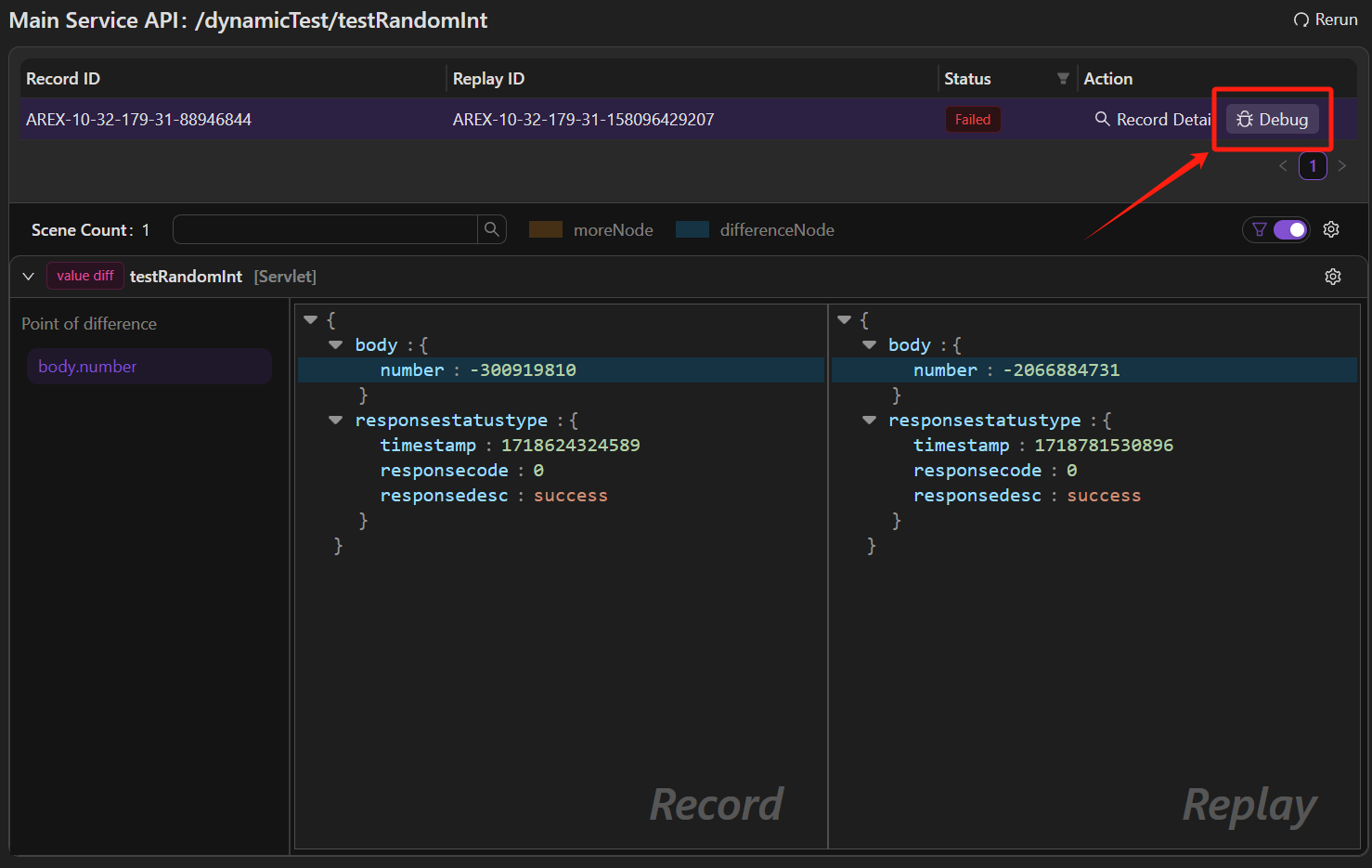The image size is (1372, 868).
Task: Click number value -300919810 in Record
Action: click(x=523, y=369)
